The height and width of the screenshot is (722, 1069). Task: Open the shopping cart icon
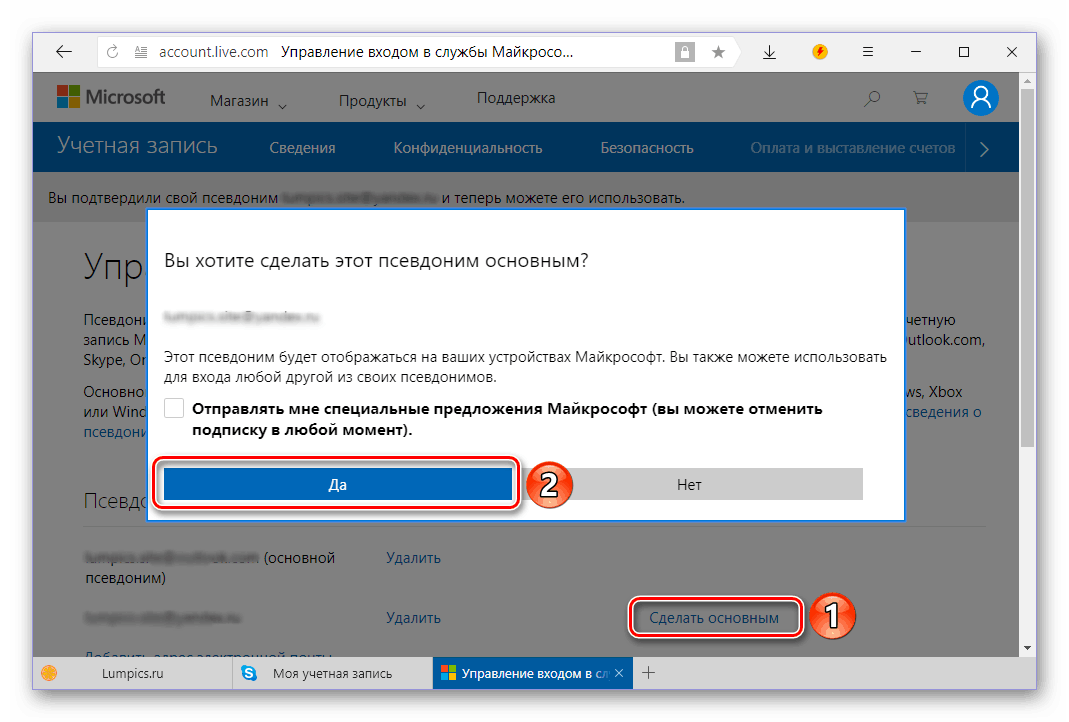(920, 98)
